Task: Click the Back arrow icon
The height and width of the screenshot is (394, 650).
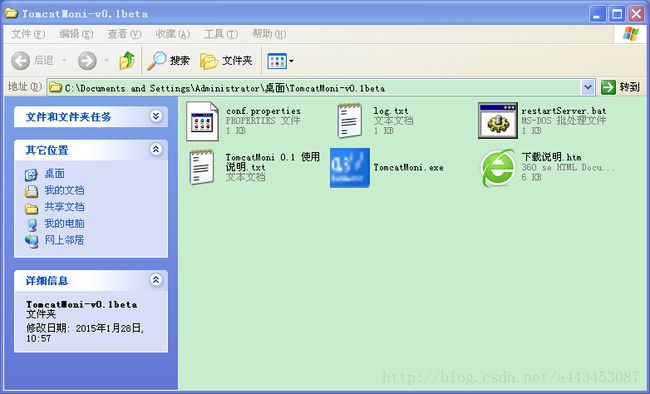Action: click(x=20, y=61)
